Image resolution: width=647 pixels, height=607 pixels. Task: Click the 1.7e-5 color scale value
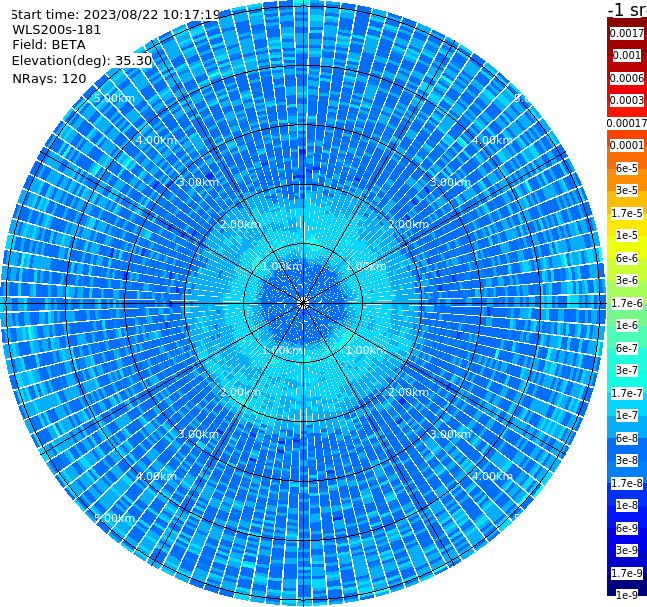click(627, 213)
